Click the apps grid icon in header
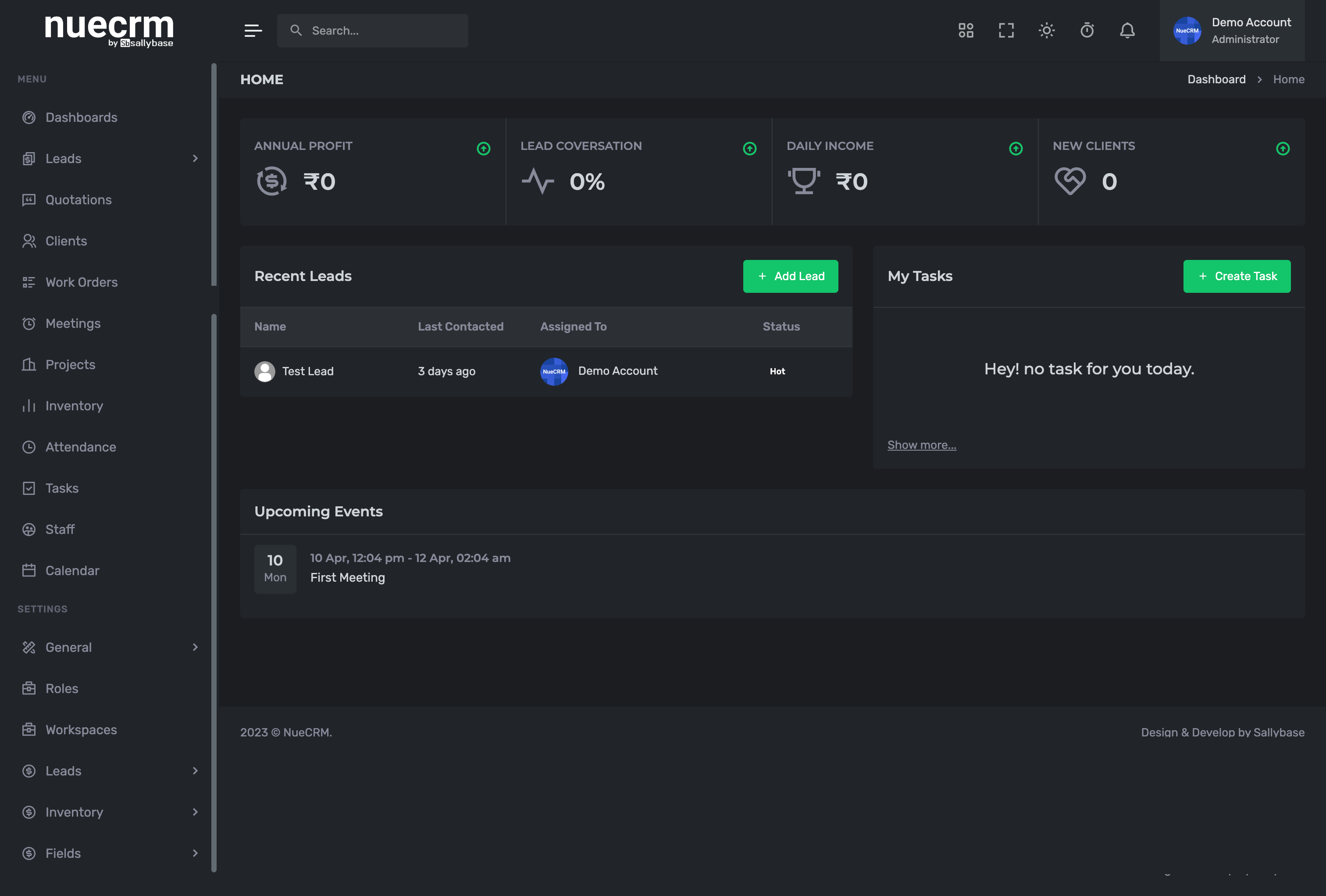The height and width of the screenshot is (896, 1326). [966, 30]
